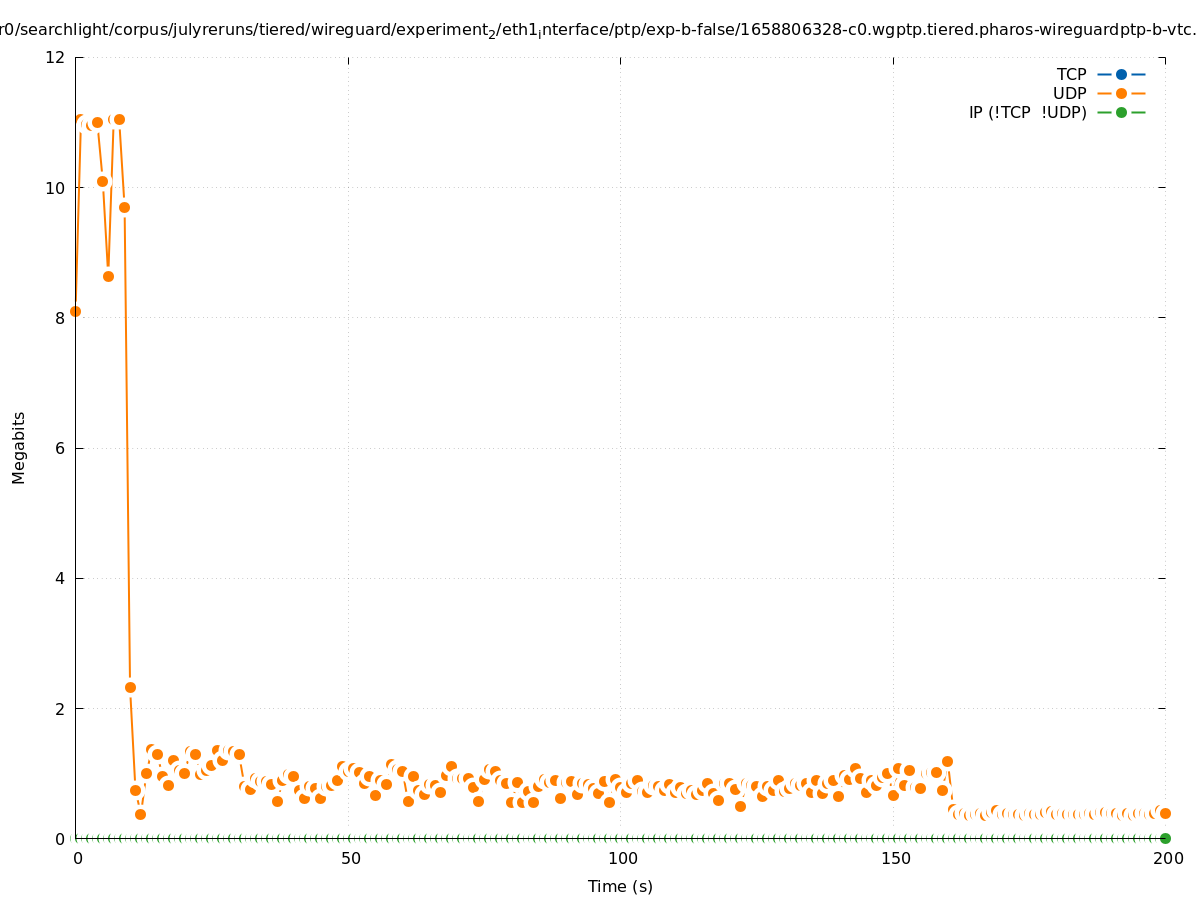Select the UDP dip point near 8.6 Megabits
This screenshot has width=1197, height=900.
(x=108, y=276)
